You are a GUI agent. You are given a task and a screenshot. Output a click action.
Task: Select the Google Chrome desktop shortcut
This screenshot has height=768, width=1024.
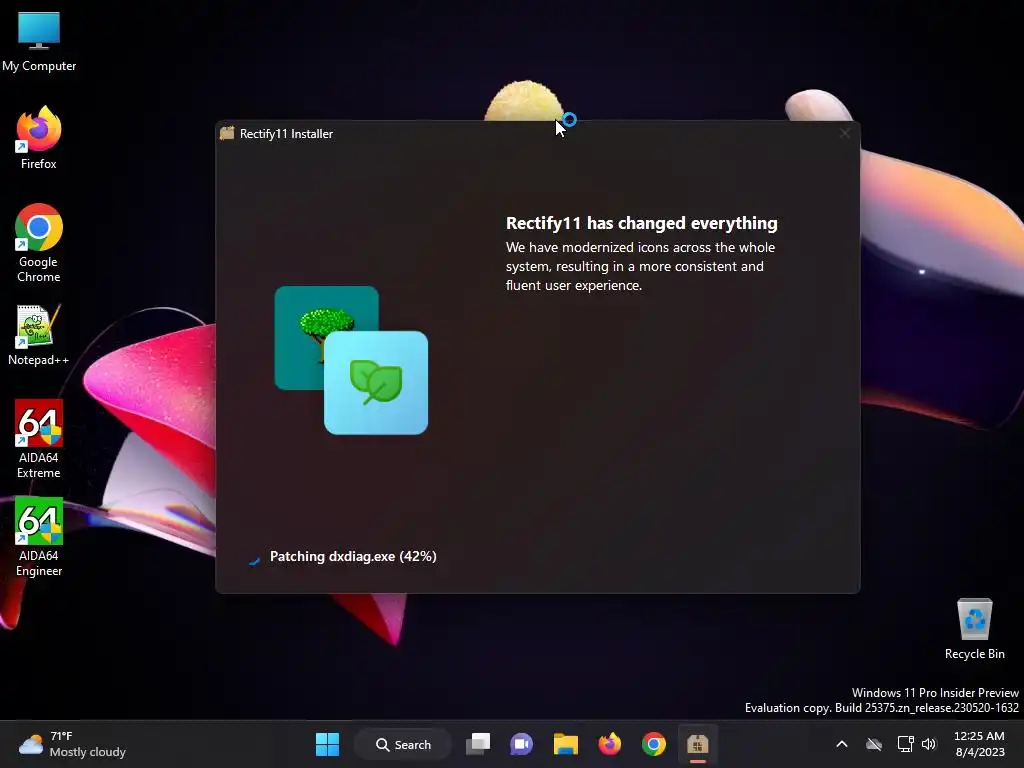pyautogui.click(x=39, y=243)
